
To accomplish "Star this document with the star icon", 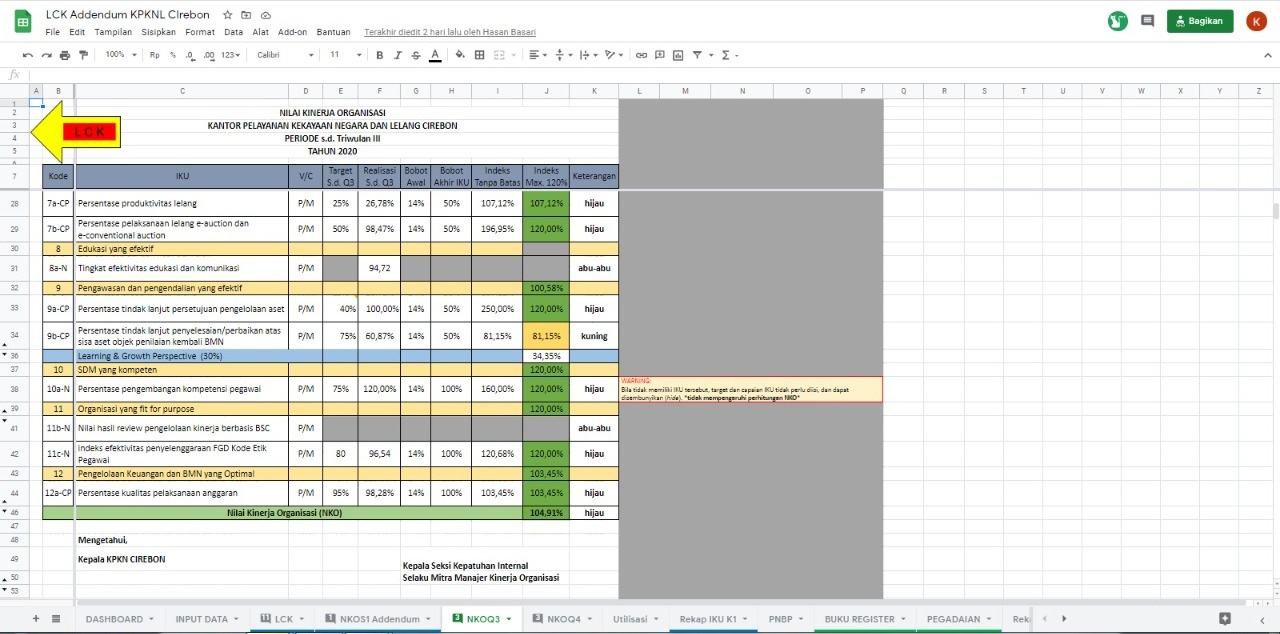I will click(228, 16).
